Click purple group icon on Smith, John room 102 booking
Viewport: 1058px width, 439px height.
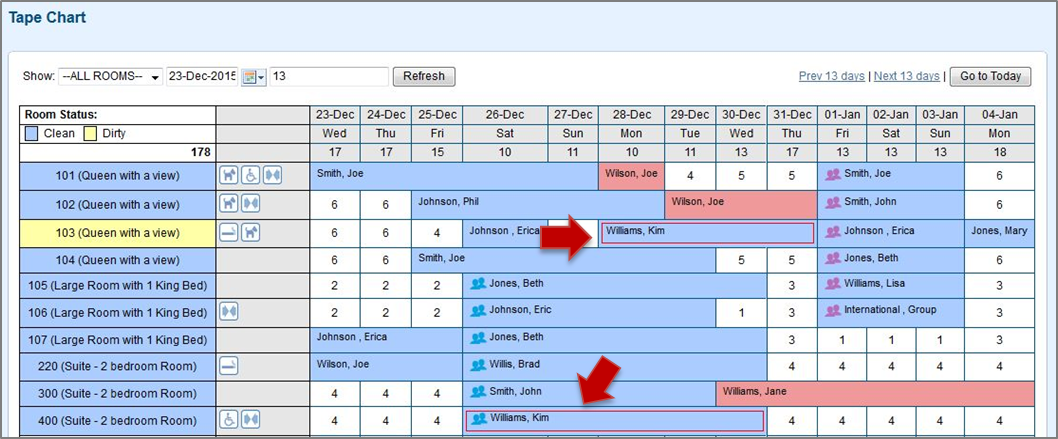coord(833,202)
